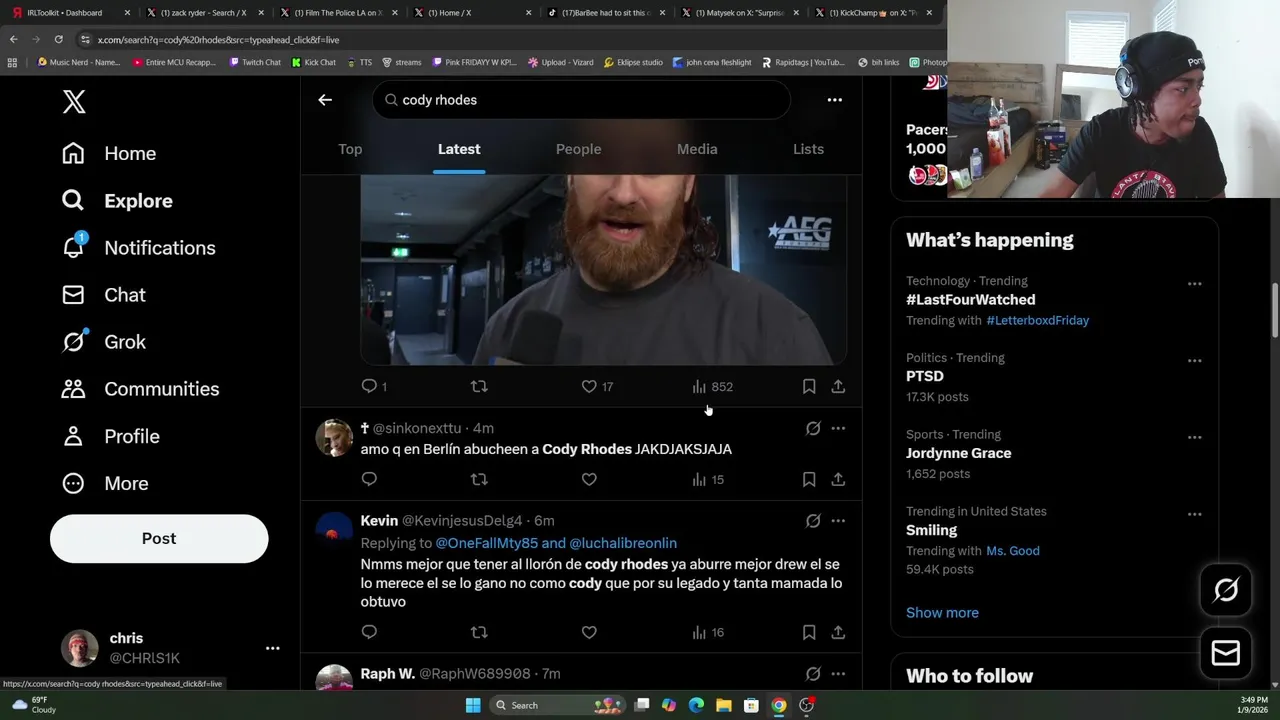Viewport: 1280px width, 720px height.
Task: Open more menu on Raph W. post
Action: coord(838,674)
